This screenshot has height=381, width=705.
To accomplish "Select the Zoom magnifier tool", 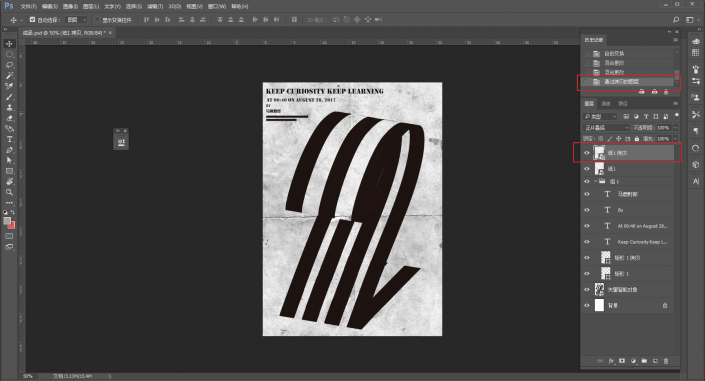I will pyautogui.click(x=9, y=193).
